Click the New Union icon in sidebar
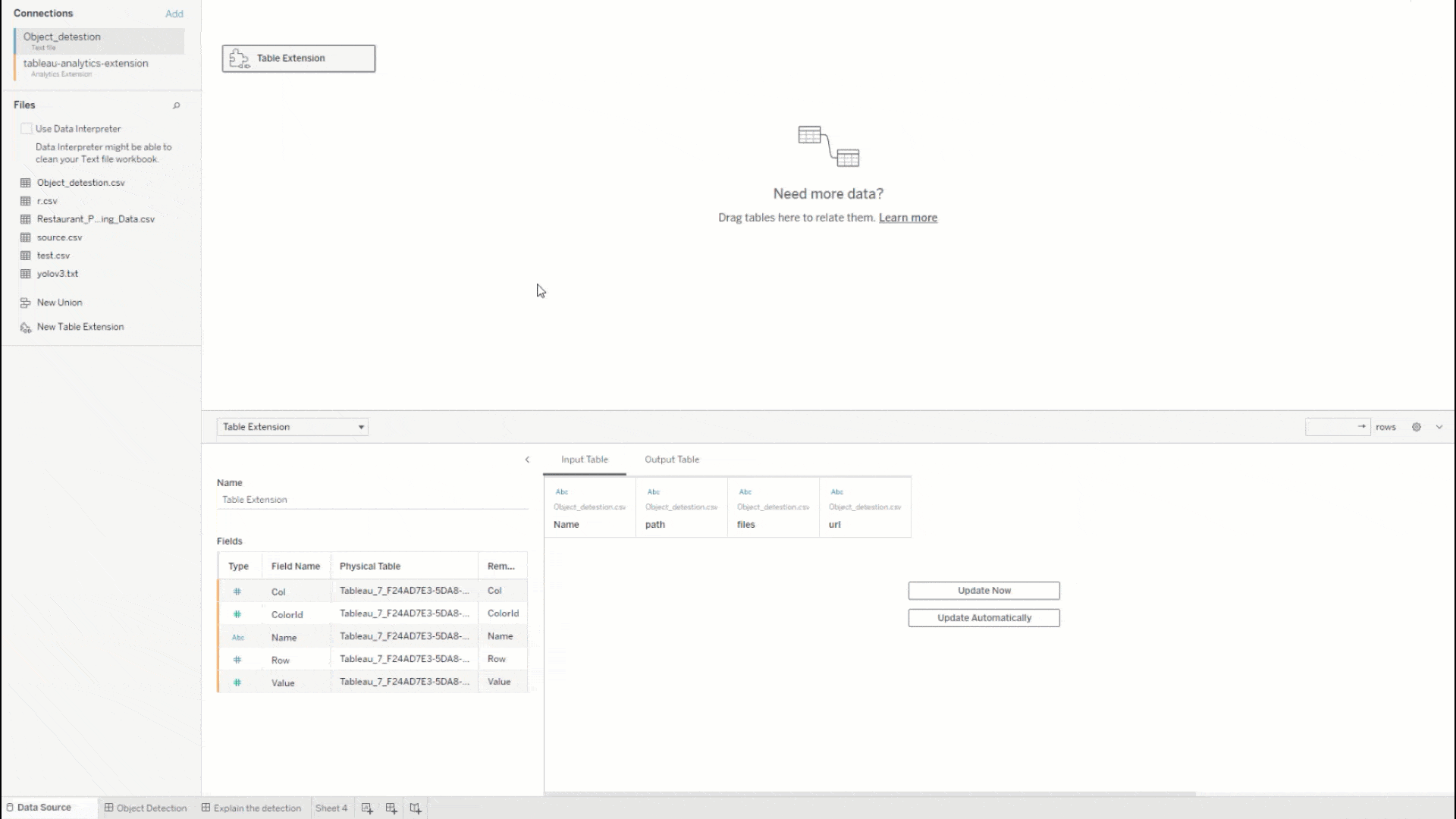Screen dimensions: 1456x819 (x=24, y=302)
